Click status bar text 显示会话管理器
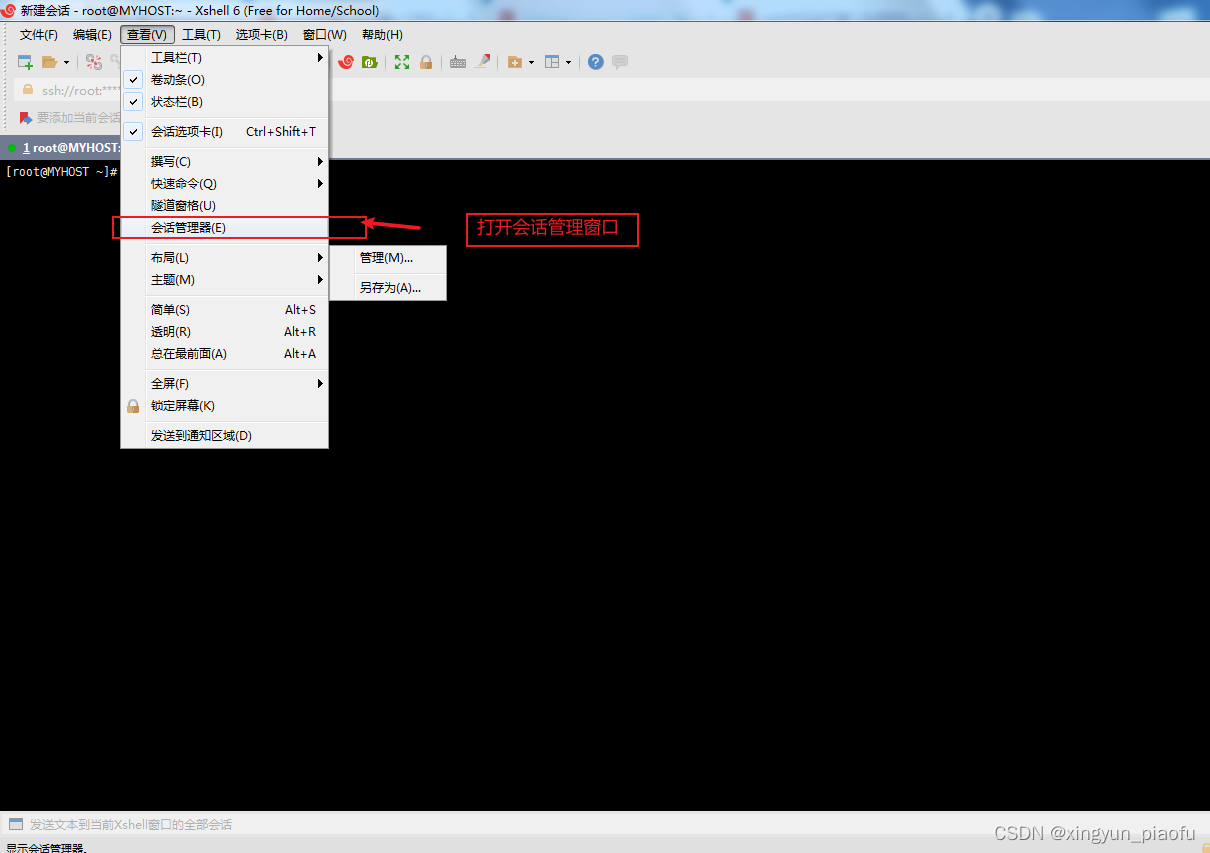 tap(46, 848)
